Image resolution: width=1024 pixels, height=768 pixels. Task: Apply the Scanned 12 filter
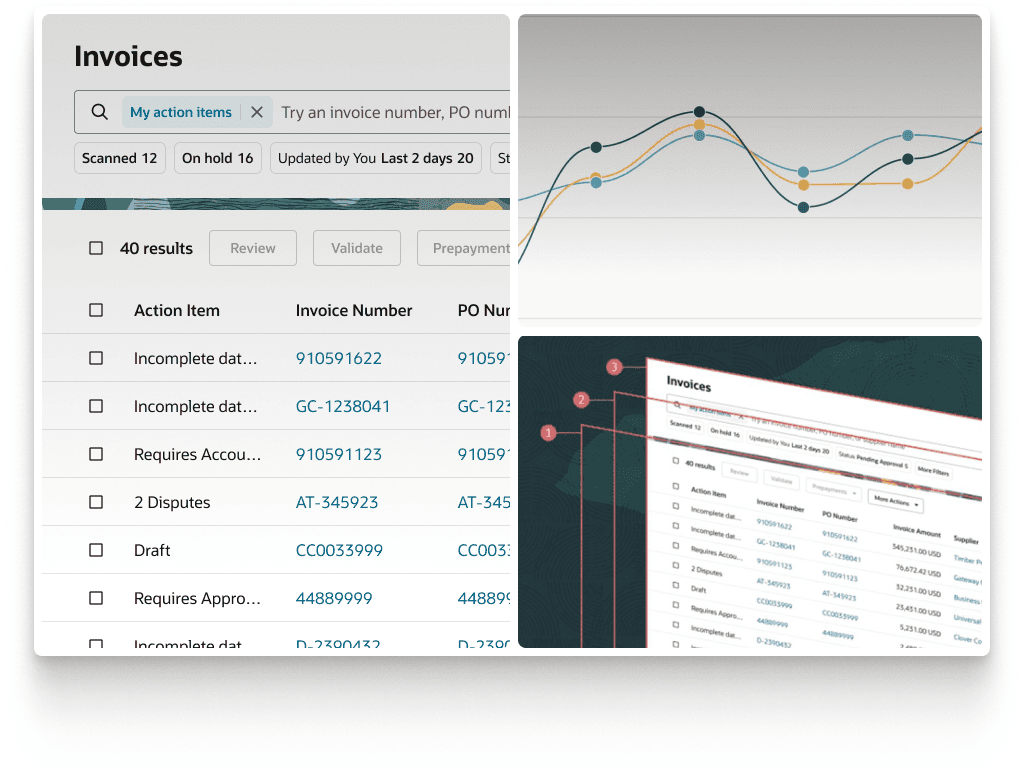pos(120,158)
